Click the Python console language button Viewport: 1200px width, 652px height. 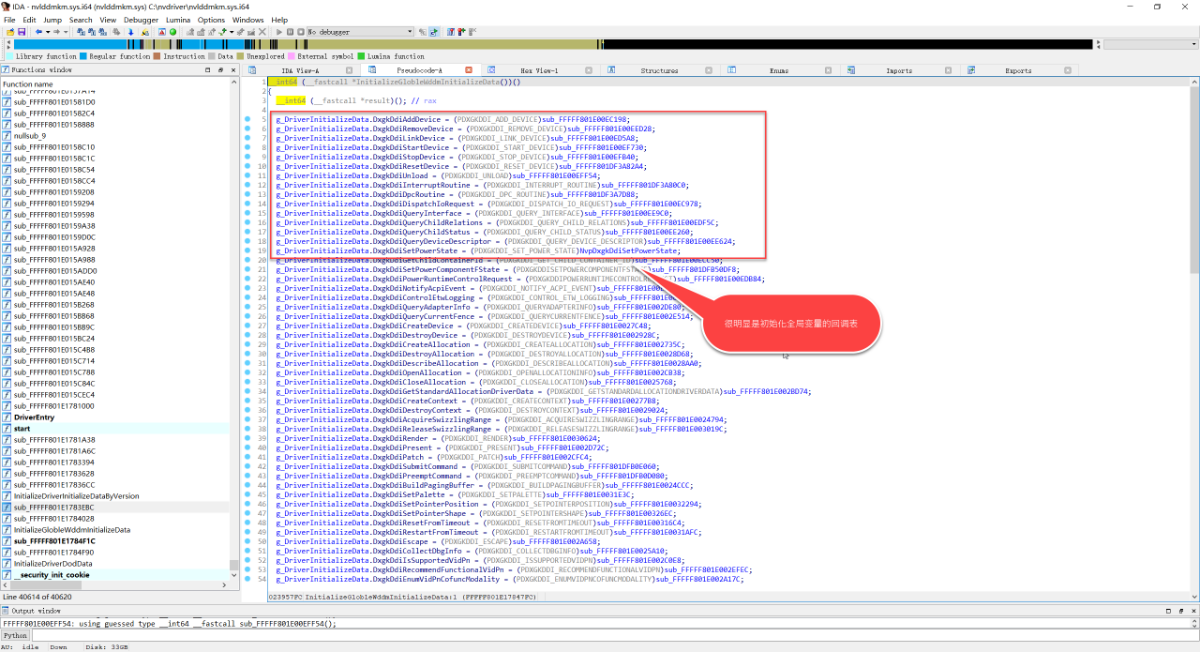(x=15, y=635)
